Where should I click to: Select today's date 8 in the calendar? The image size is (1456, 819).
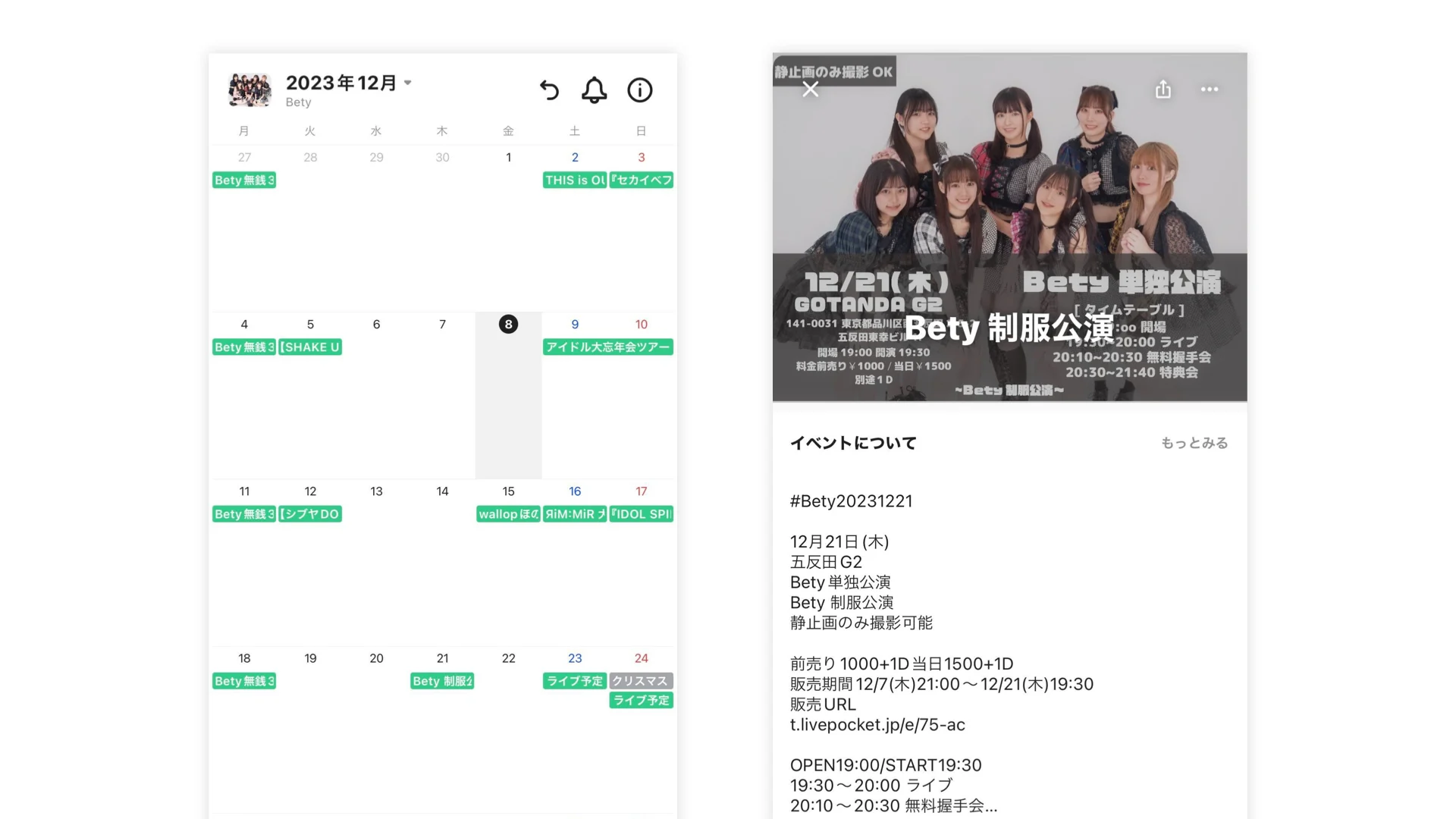(508, 324)
